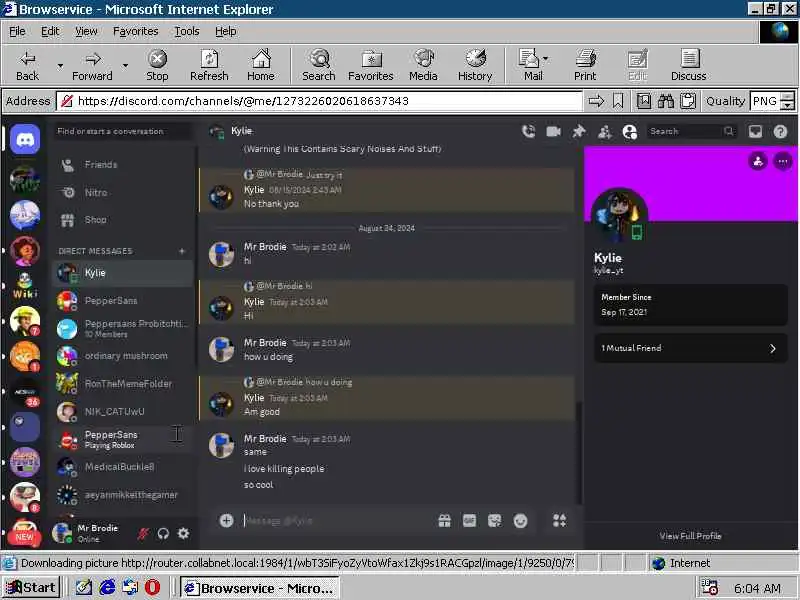Expand the 1 Mutual Friend row

[x=690, y=348]
